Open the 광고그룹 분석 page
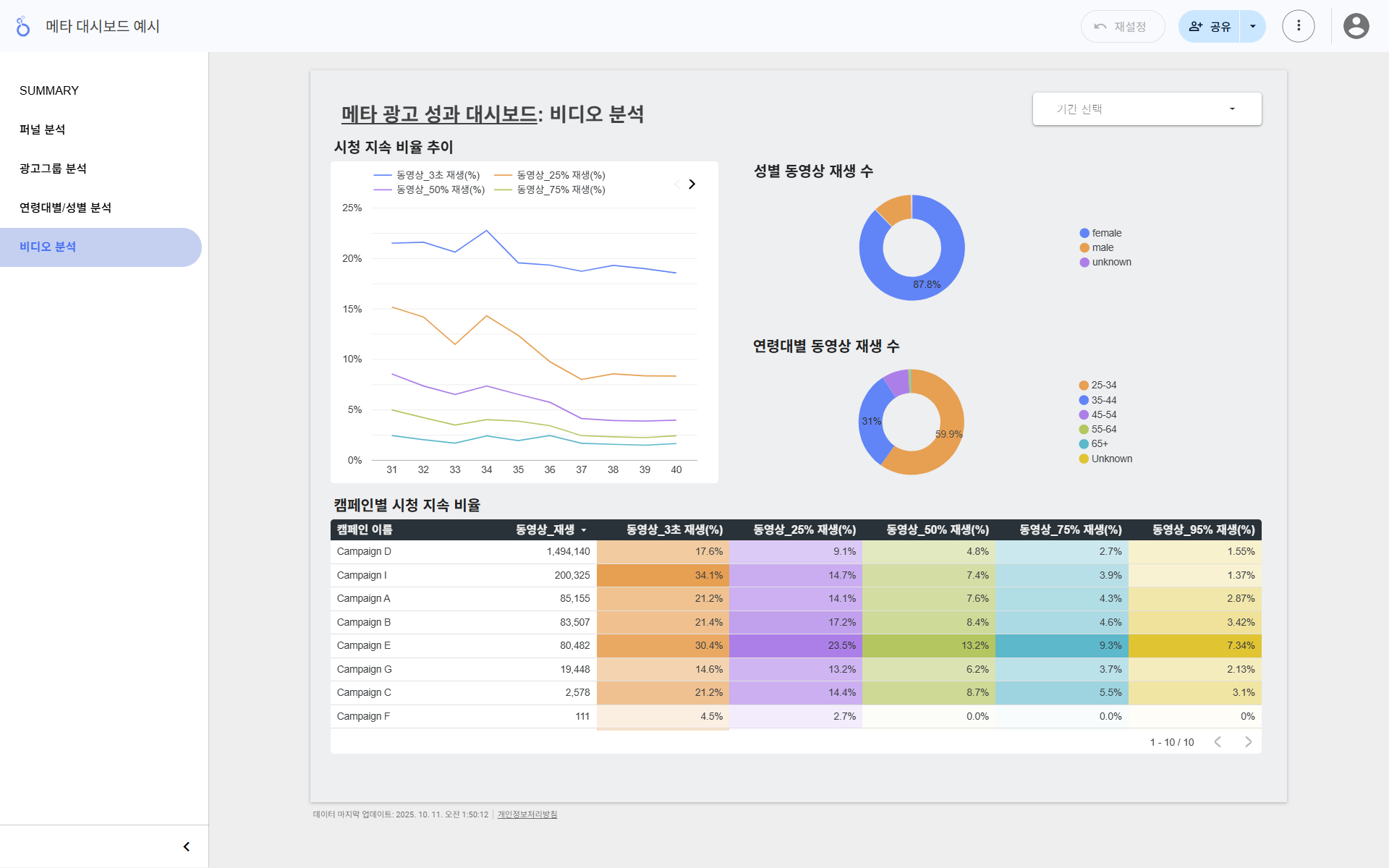 click(x=54, y=169)
